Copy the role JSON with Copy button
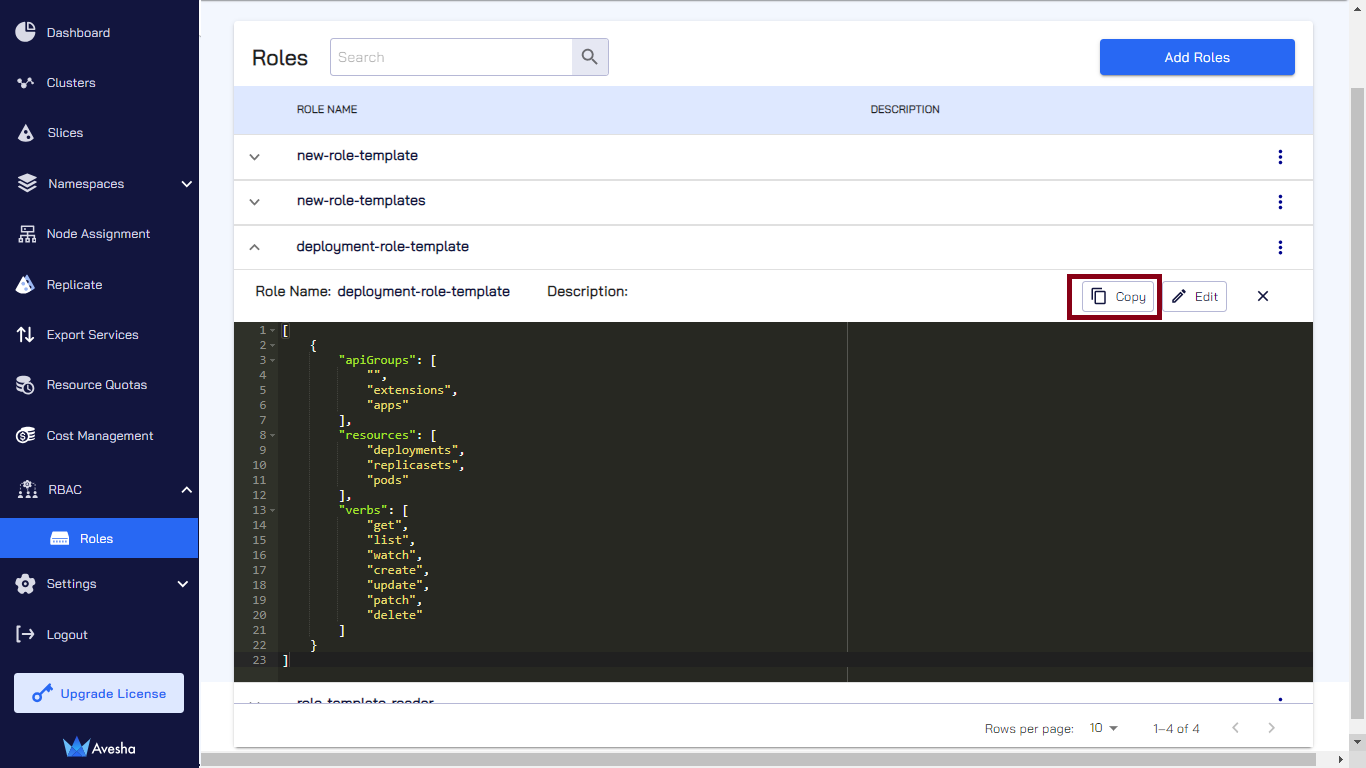 (x=1118, y=296)
